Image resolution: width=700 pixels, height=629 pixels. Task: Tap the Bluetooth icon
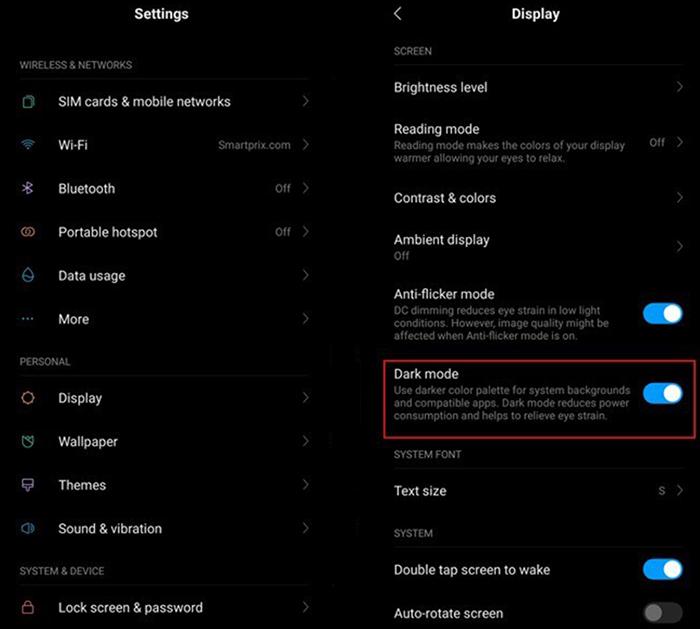pos(28,188)
